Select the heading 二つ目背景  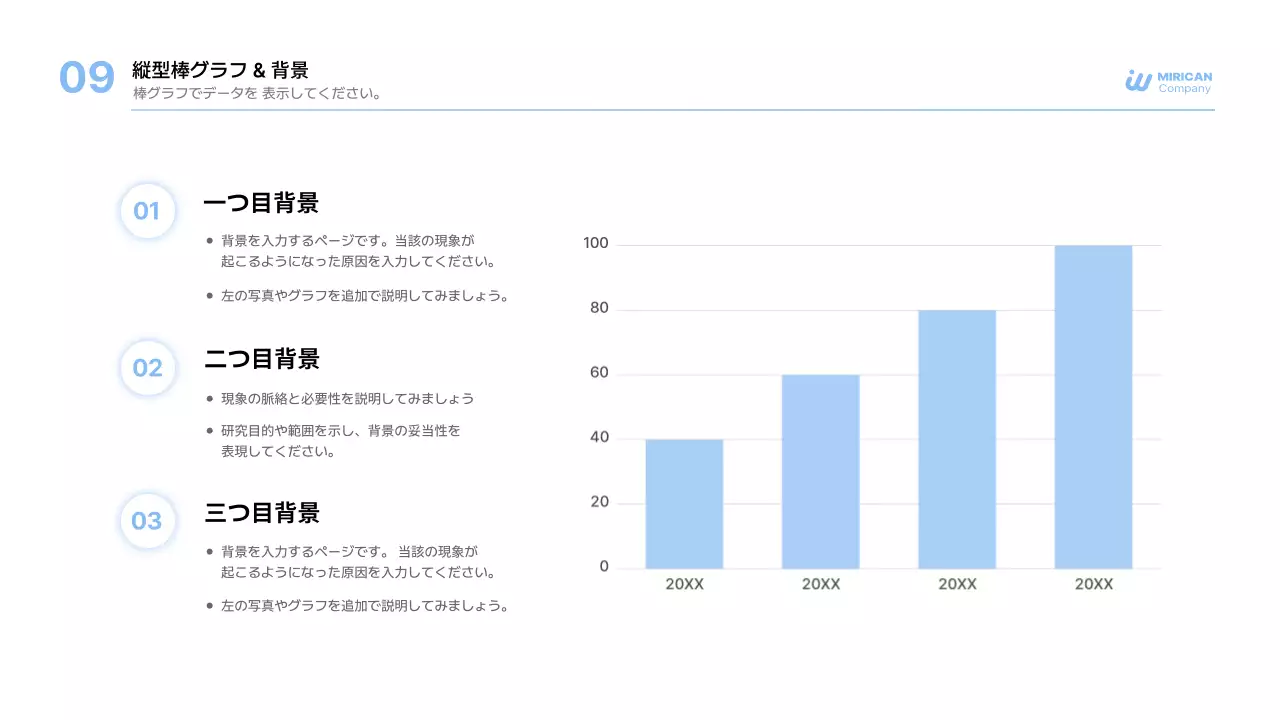(x=262, y=359)
